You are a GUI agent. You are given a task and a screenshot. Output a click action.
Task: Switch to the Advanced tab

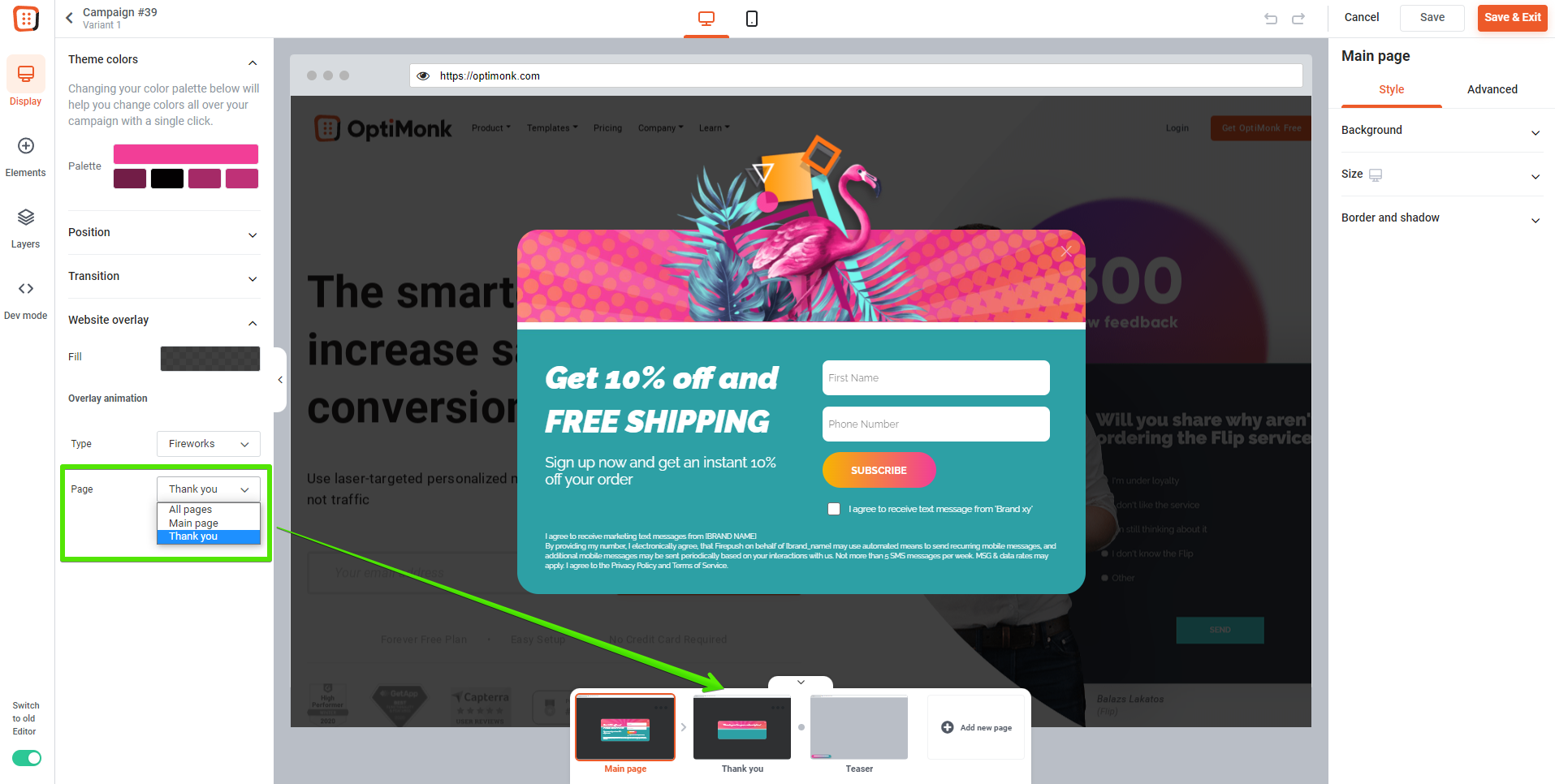1492,89
